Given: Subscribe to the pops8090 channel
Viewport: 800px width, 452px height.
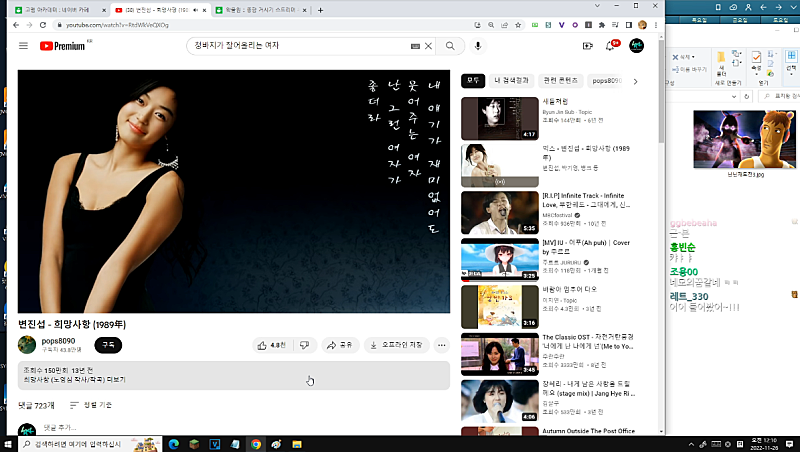Looking at the screenshot, I should (x=108, y=345).
